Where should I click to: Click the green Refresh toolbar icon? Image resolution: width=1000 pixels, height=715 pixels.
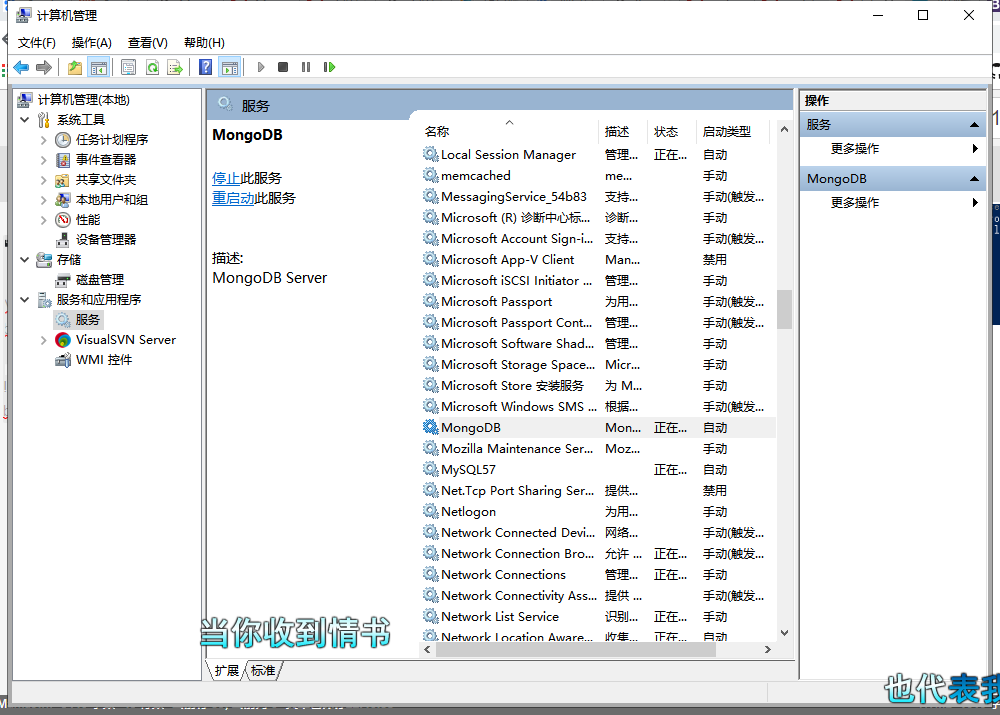pos(152,67)
